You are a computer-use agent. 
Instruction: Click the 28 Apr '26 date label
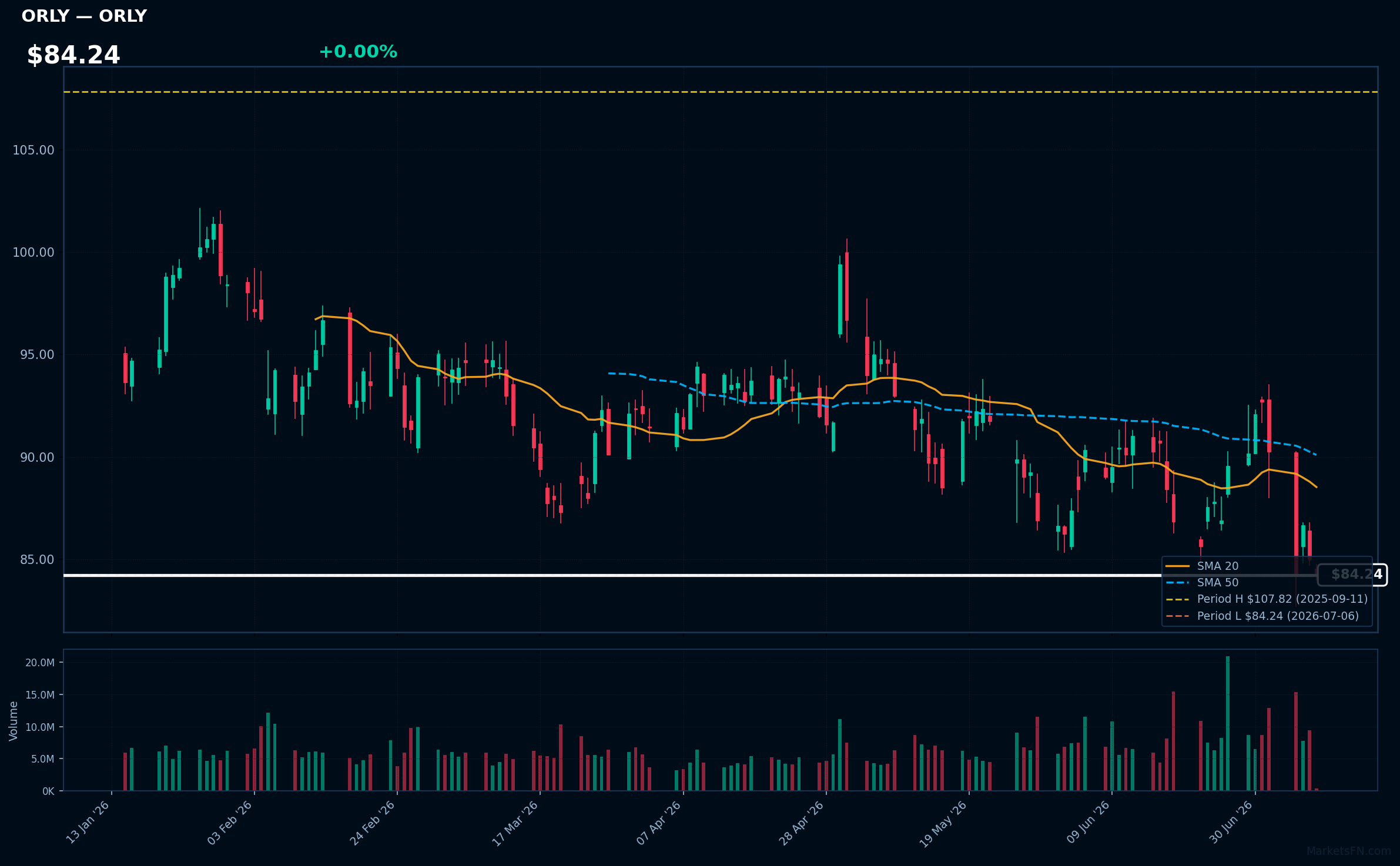point(802,823)
